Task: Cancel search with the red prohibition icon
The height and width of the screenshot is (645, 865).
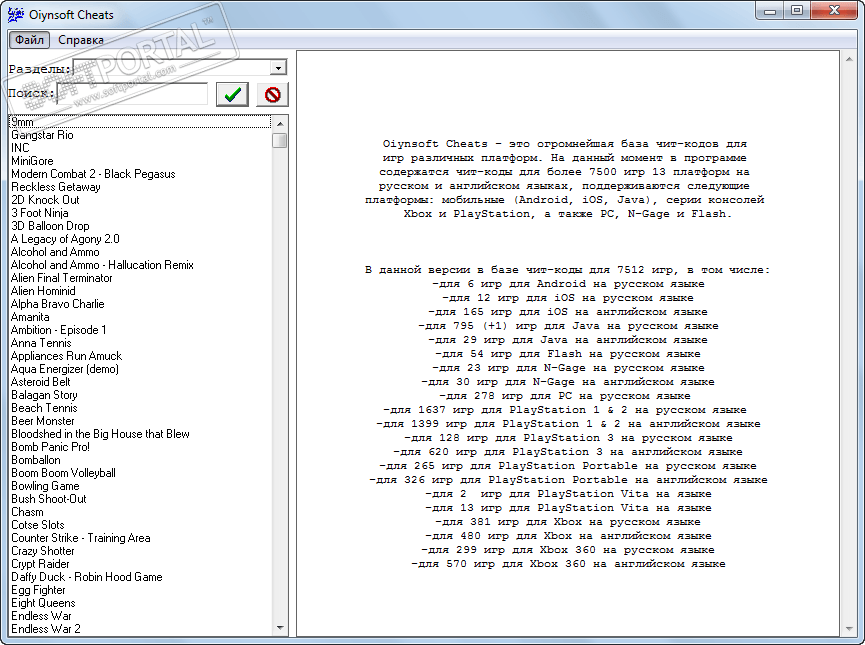Action: [273, 94]
